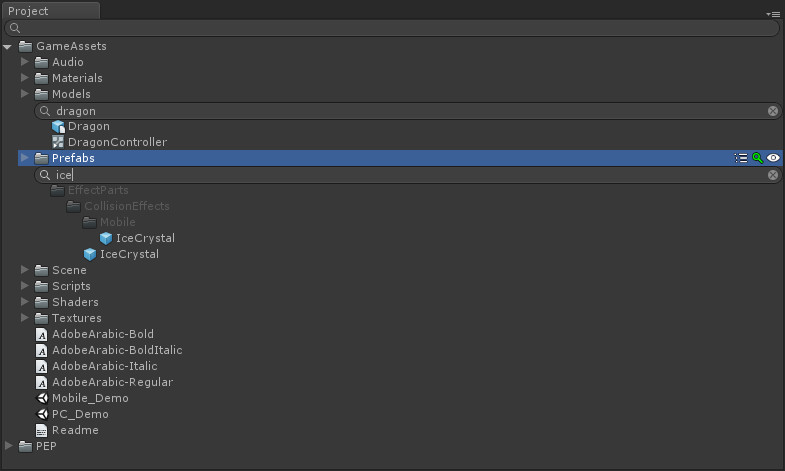Expand the Audio folder

25,62
